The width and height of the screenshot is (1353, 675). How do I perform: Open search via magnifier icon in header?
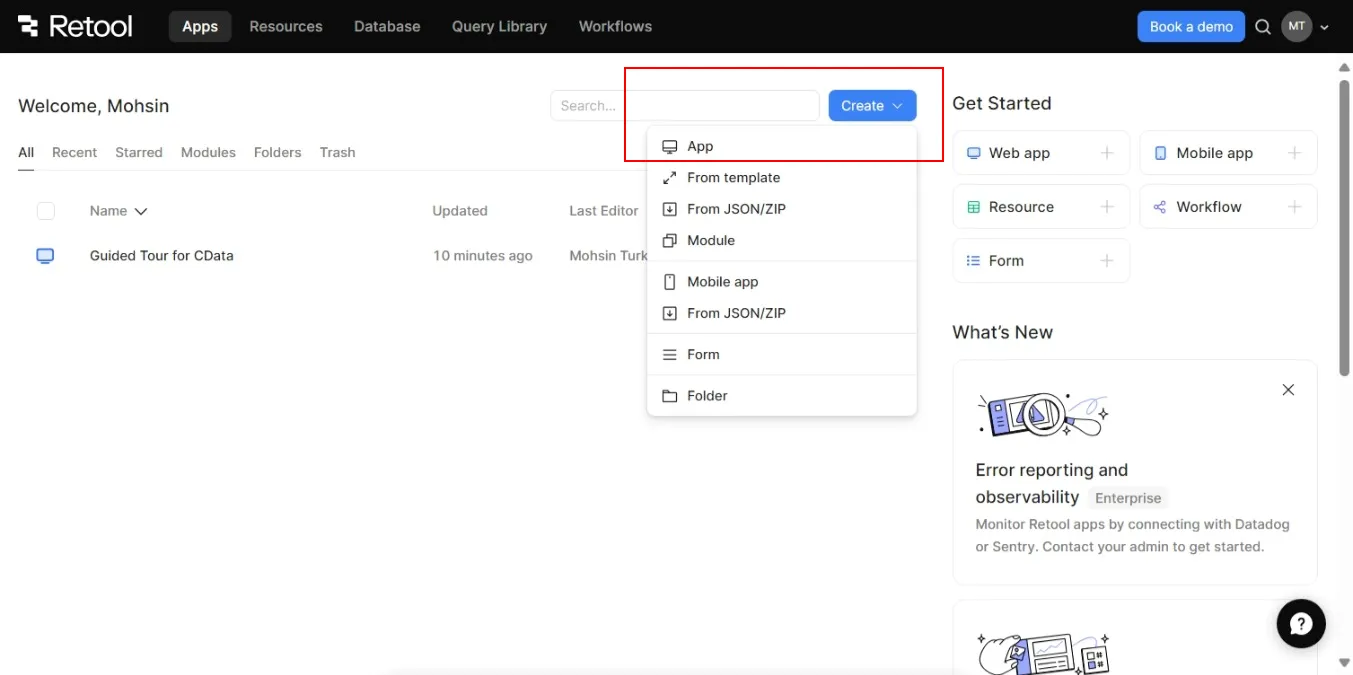click(1263, 27)
